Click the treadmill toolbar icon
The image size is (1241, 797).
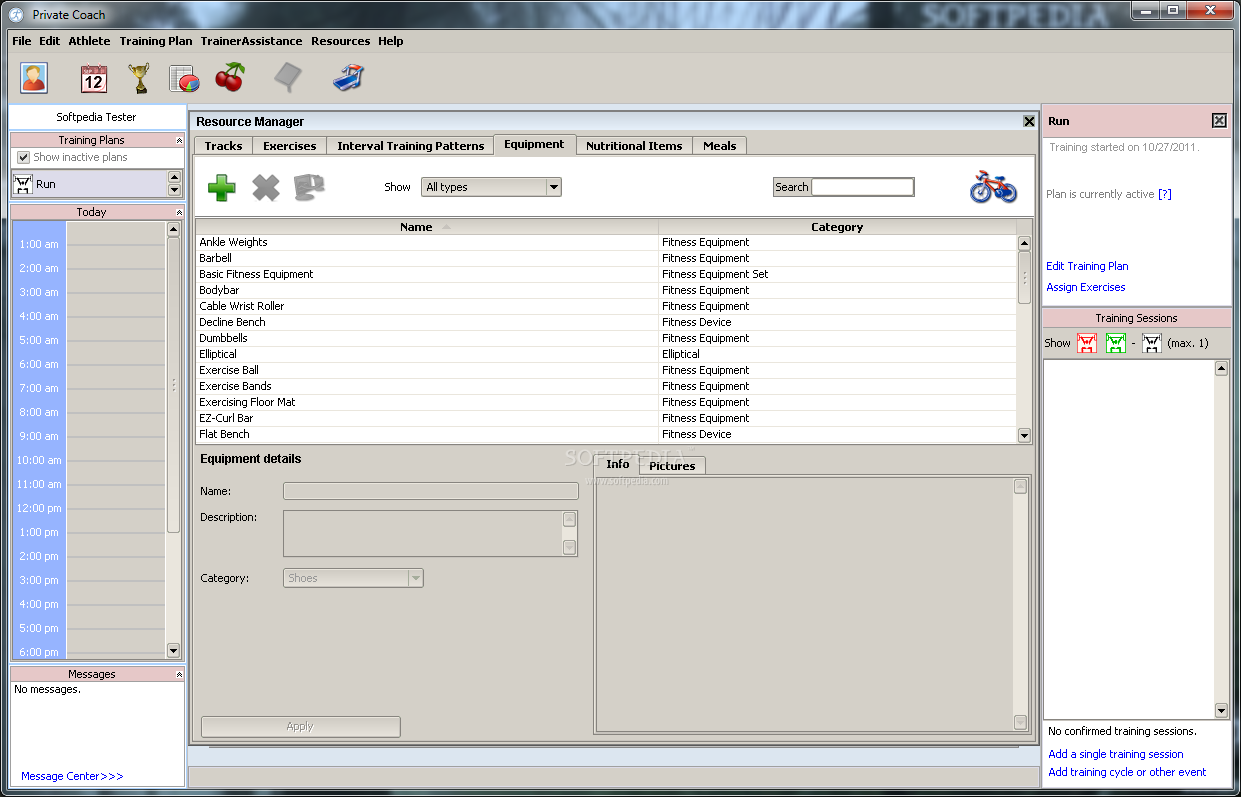tap(349, 77)
